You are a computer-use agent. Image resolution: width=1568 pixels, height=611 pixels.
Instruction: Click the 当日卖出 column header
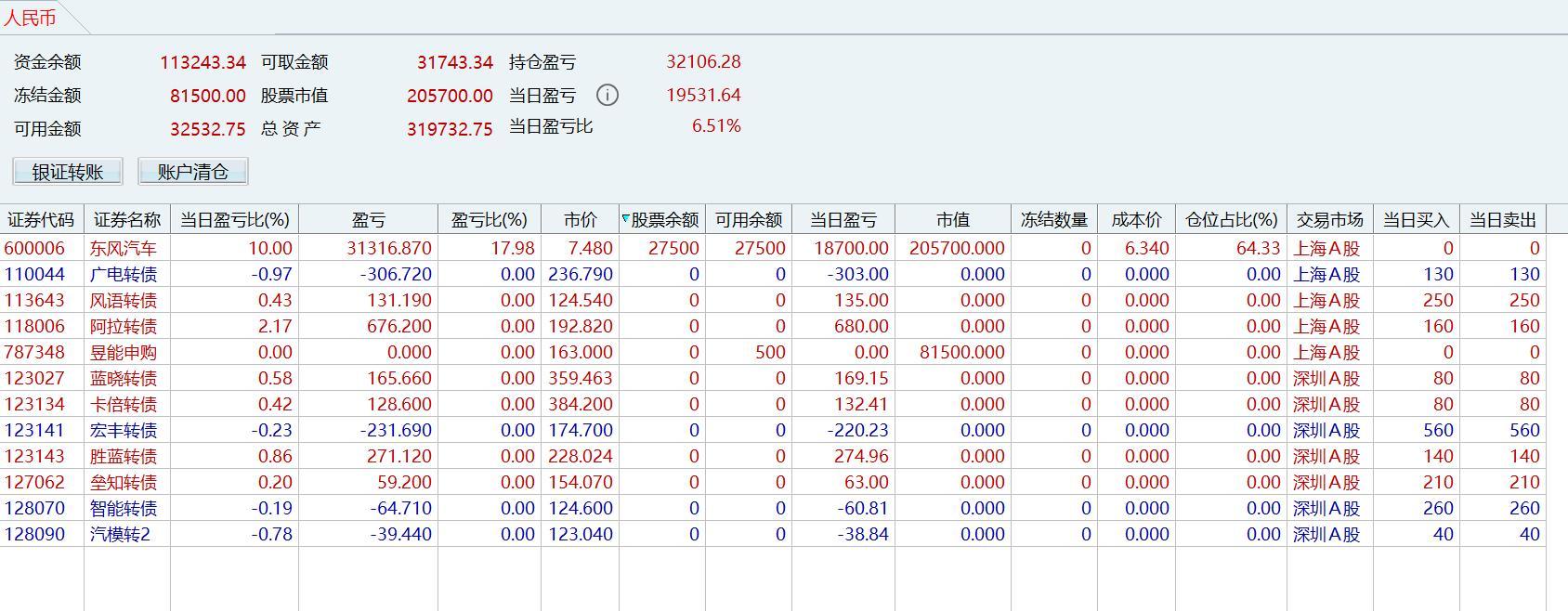point(1502,220)
